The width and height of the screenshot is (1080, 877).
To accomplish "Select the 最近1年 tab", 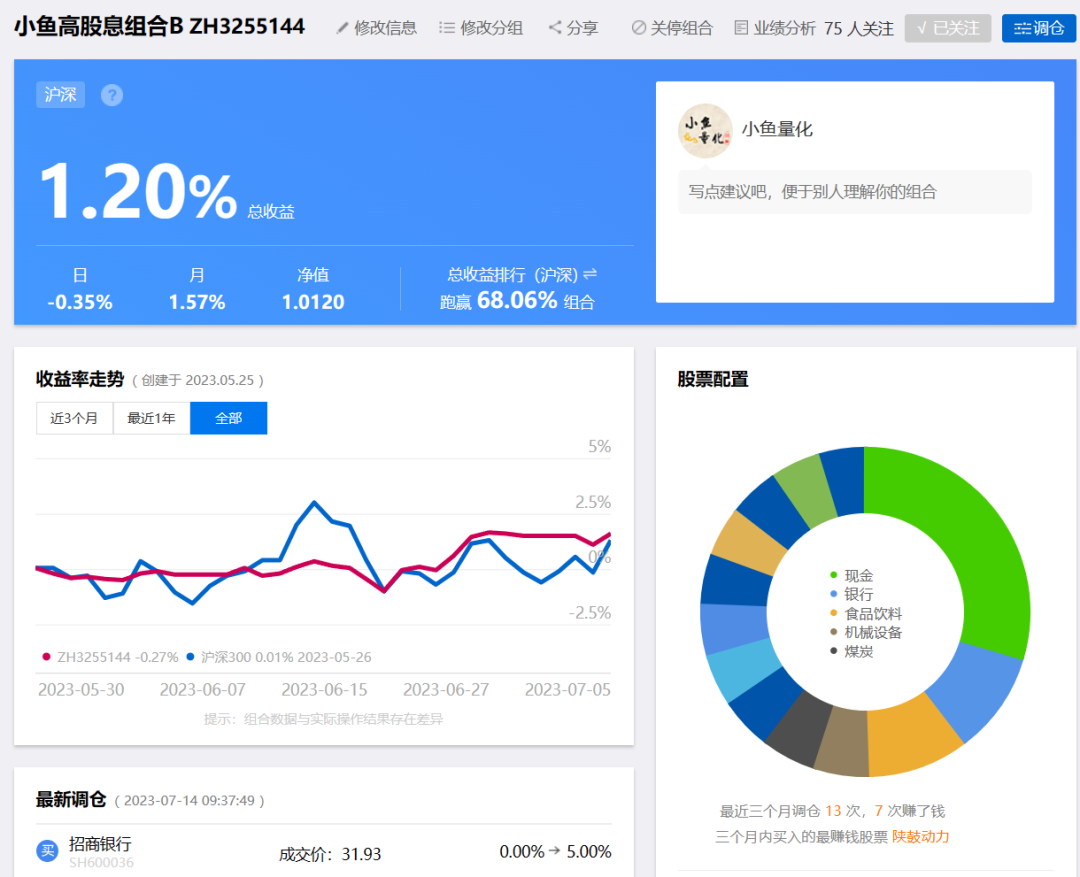I will [x=152, y=418].
